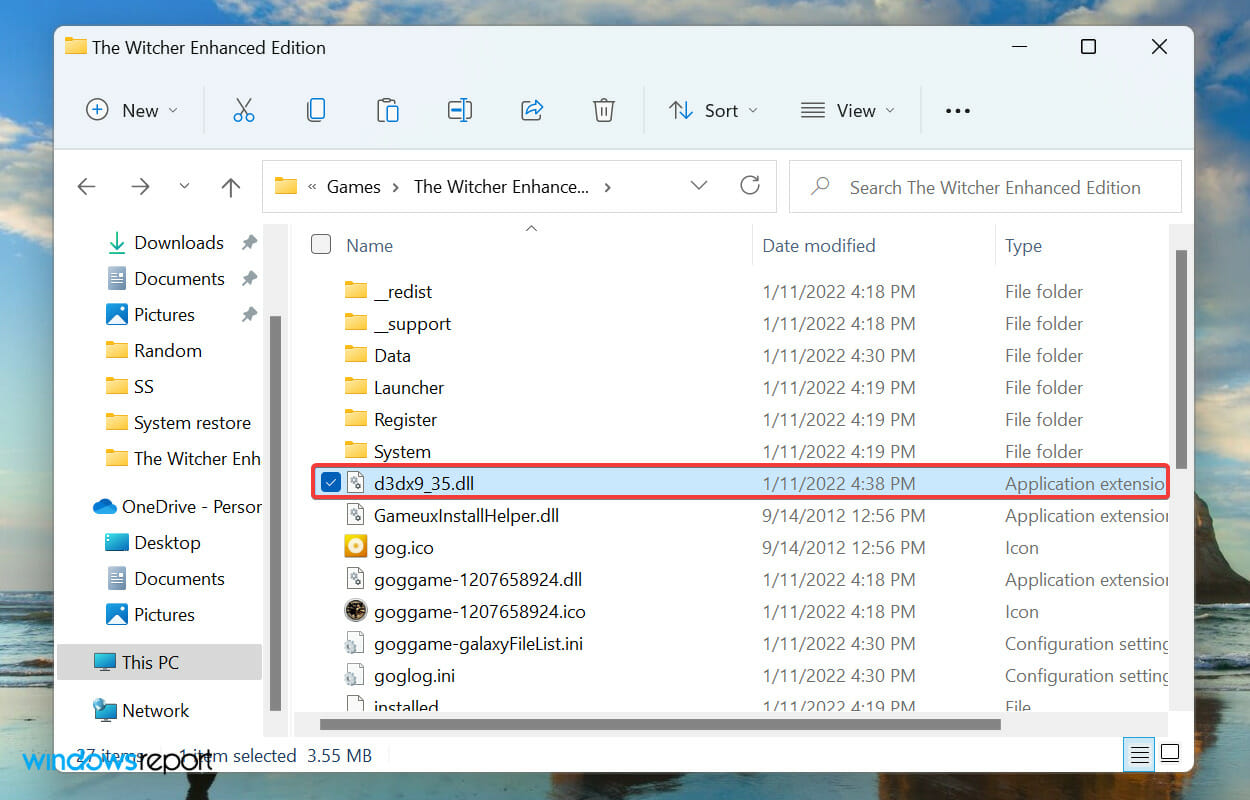This screenshot has height=800, width=1250.
Task: Click the Share icon in toolbar
Action: 532,110
